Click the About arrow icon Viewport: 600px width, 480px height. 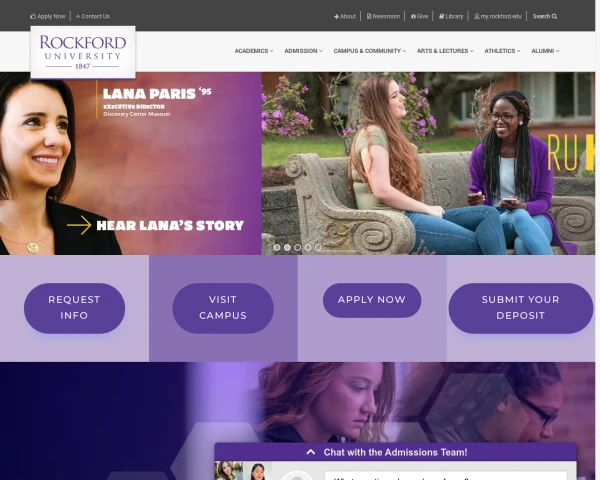pyautogui.click(x=336, y=16)
